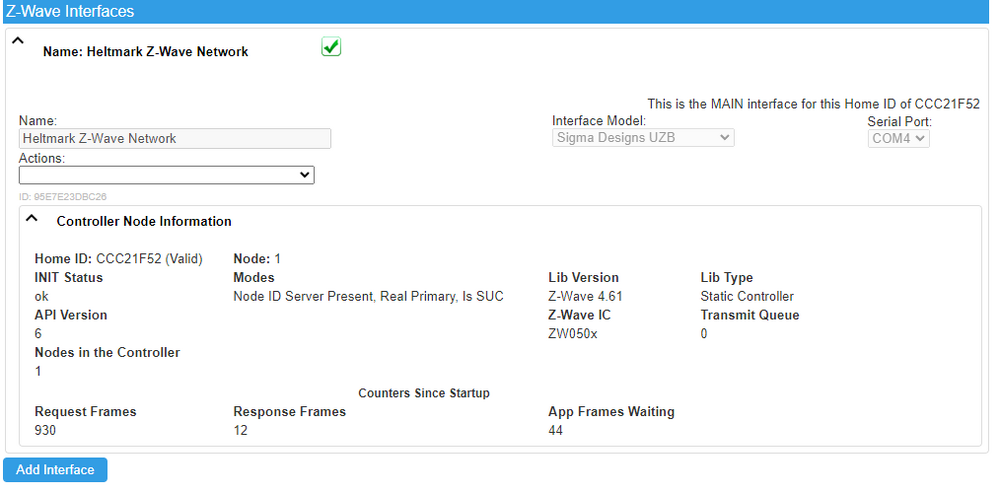The width and height of the screenshot is (1000, 494).
Task: Click the MAIN interface Home ID message
Action: pos(813,103)
